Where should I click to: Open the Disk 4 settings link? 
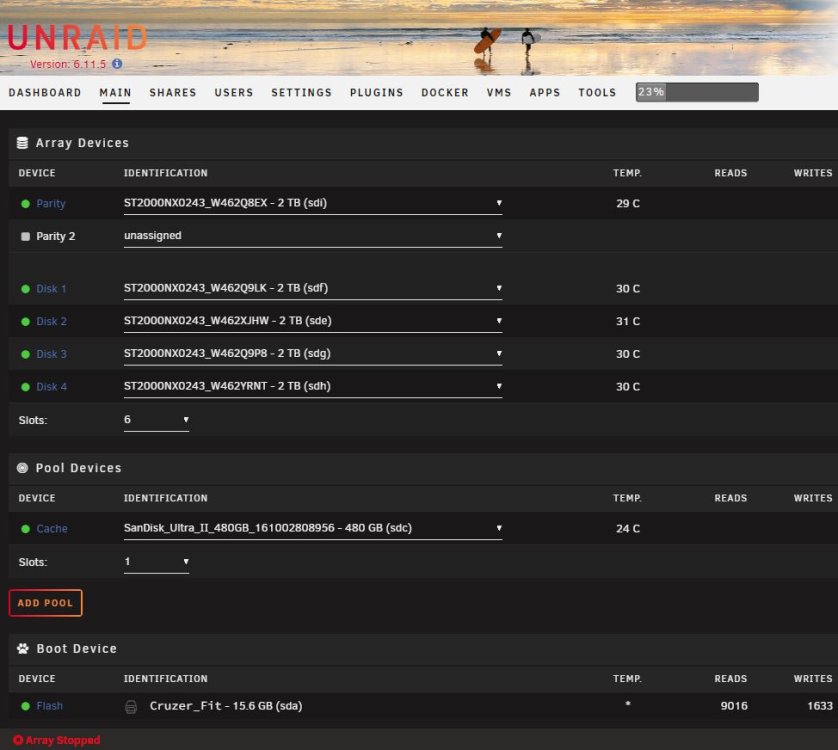51,386
